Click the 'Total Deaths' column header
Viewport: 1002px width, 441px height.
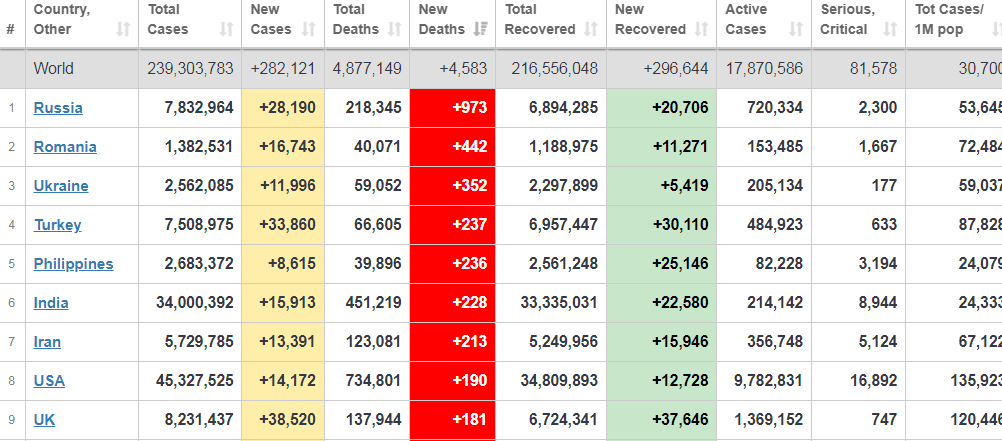point(367,24)
